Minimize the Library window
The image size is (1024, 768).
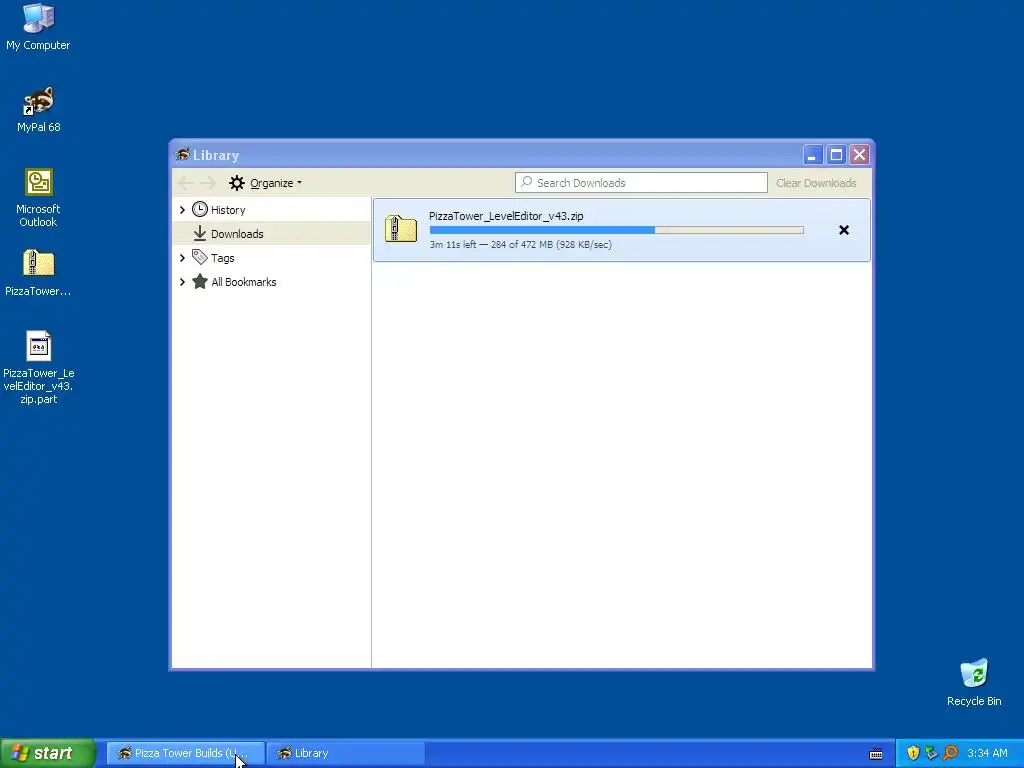812,155
